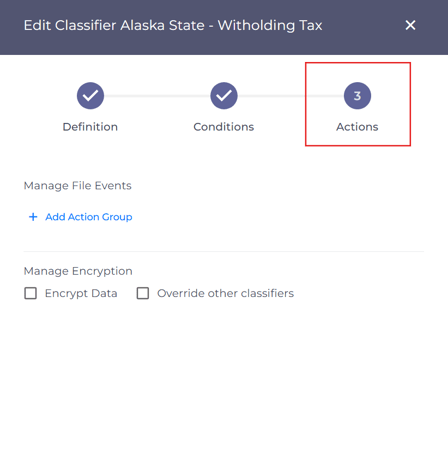Click the connector line between Conditions and Actions
The image size is (448, 464).
[x=291, y=96]
